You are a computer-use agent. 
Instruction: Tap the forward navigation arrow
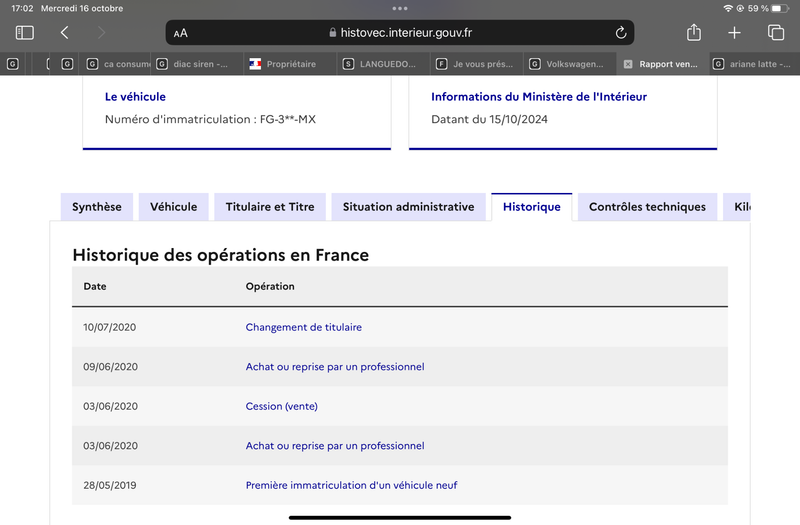click(x=101, y=33)
